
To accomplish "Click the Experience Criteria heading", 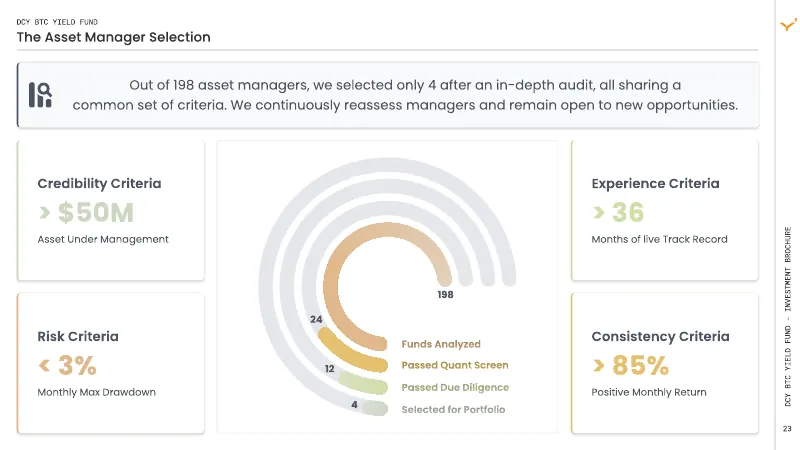I will (655, 183).
